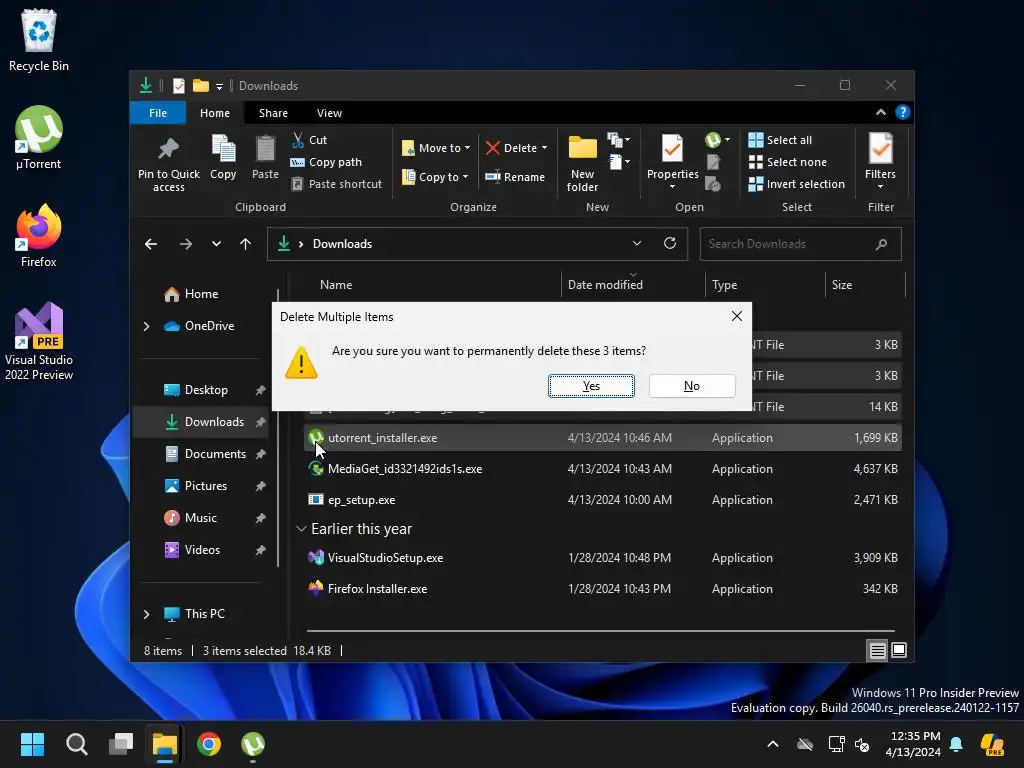Switch to the Home ribbon tab
The image size is (1024, 768).
[x=215, y=113]
